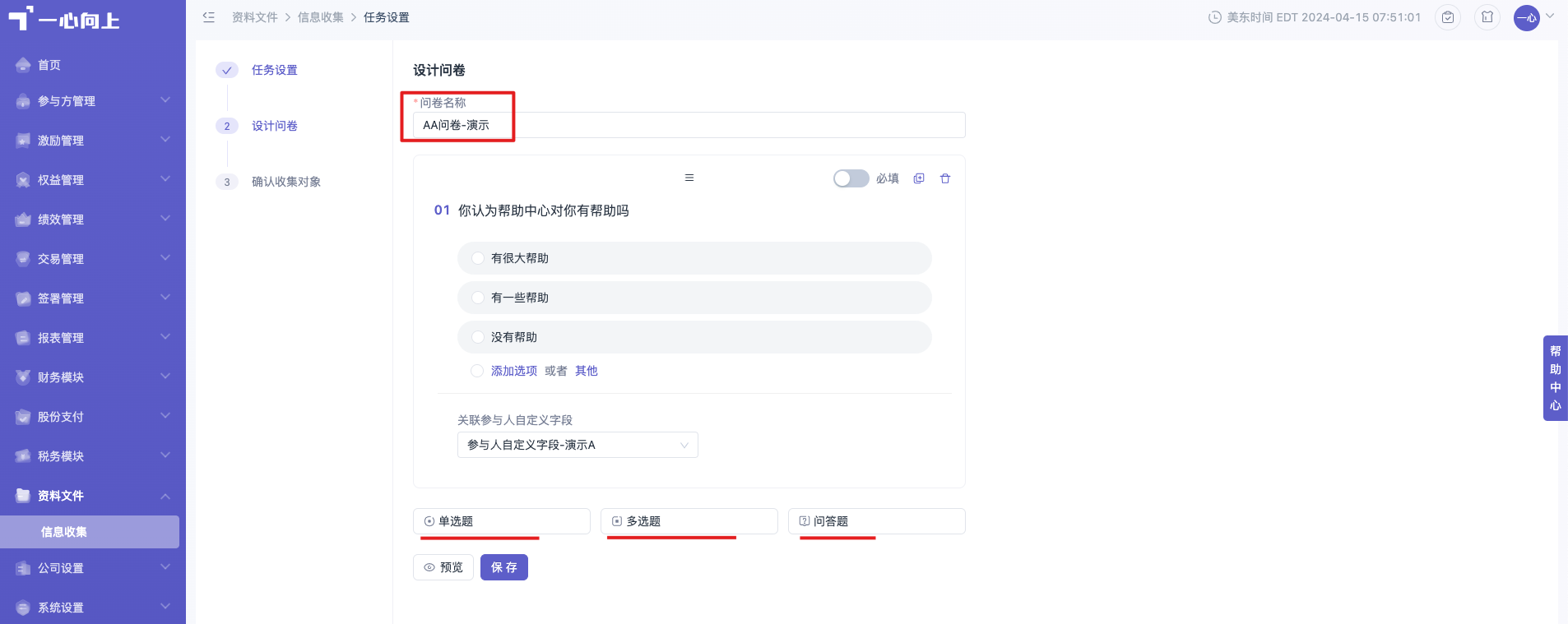The height and width of the screenshot is (624, 1568).
Task: Click the 权益管理 sidebar icon
Action: coord(23,180)
